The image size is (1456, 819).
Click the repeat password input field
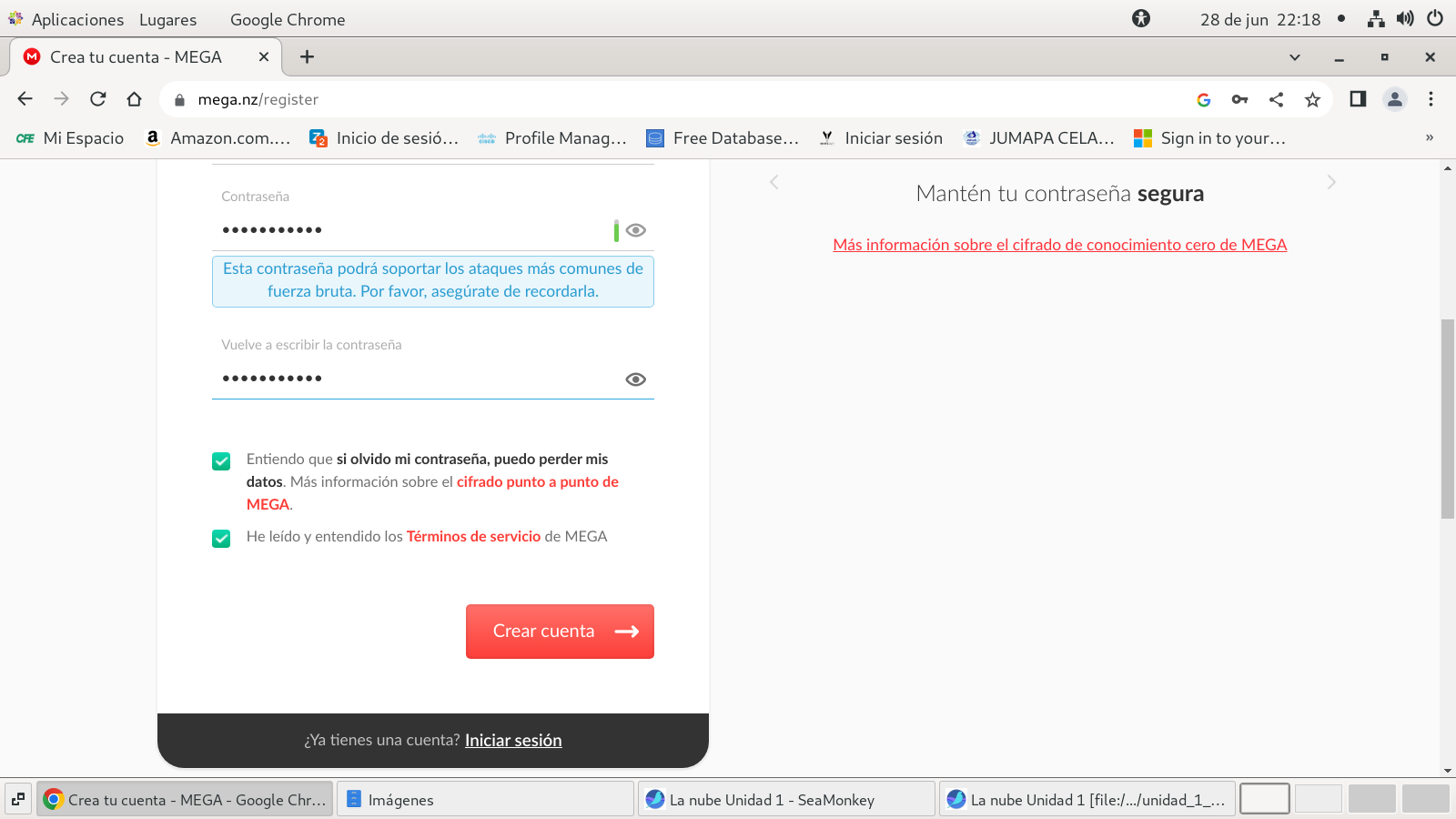pyautogui.click(x=419, y=379)
